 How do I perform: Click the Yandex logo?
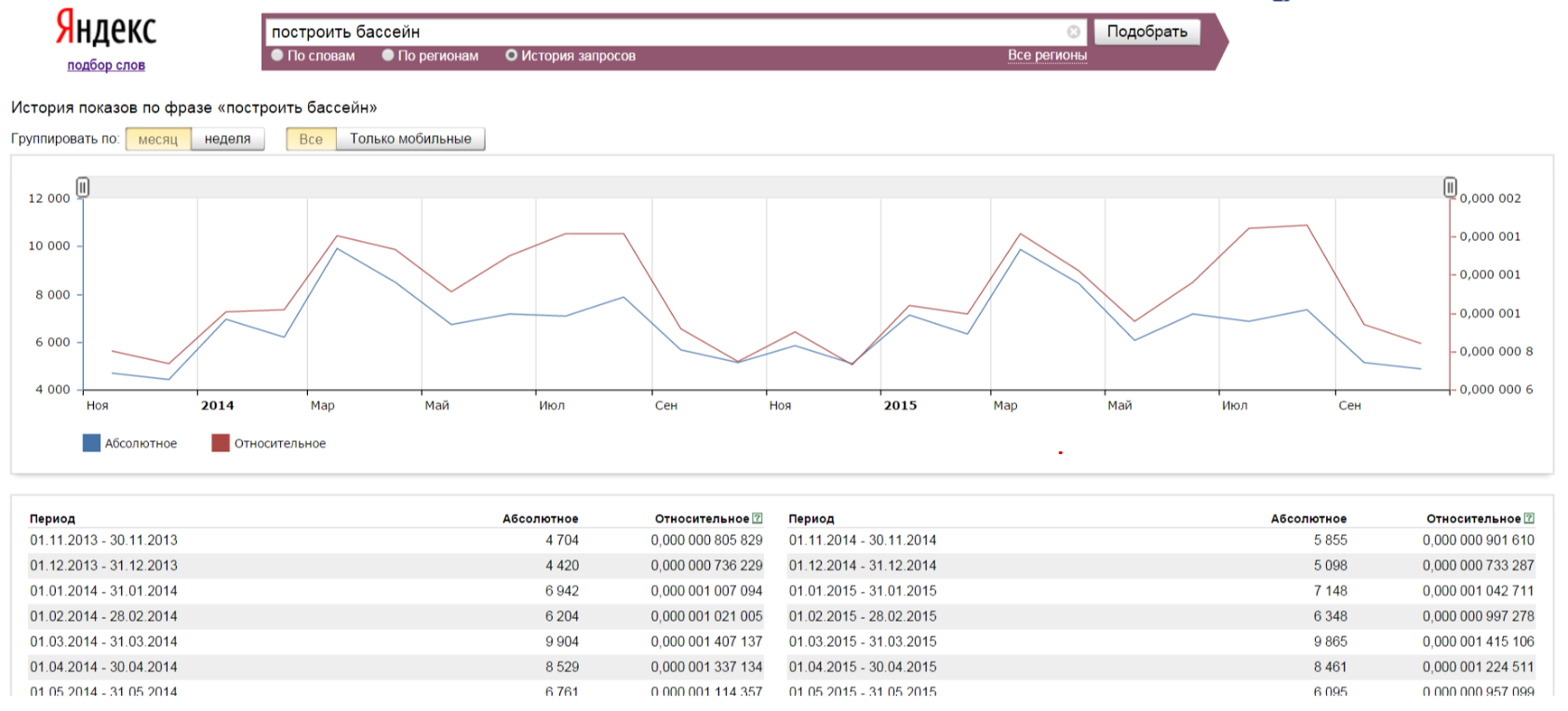click(x=105, y=28)
